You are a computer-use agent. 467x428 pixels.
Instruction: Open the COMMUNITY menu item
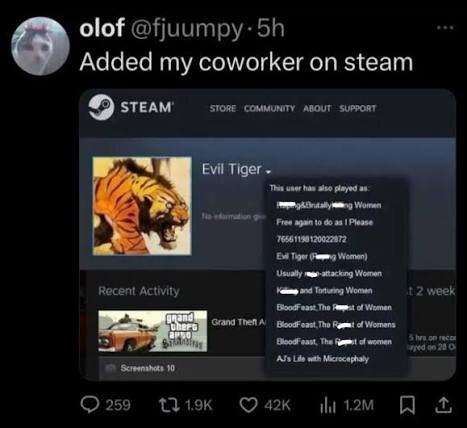[x=269, y=109]
